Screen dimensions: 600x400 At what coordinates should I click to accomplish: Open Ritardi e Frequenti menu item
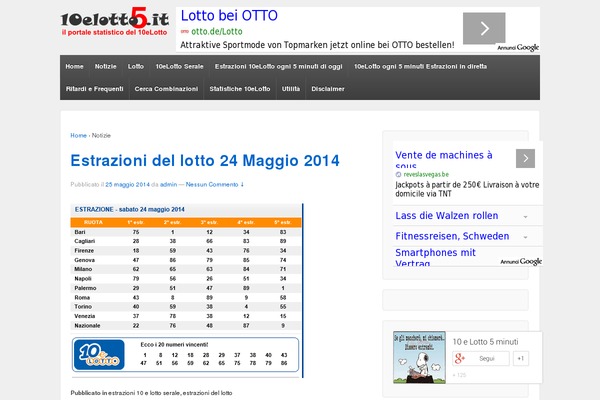click(95, 89)
